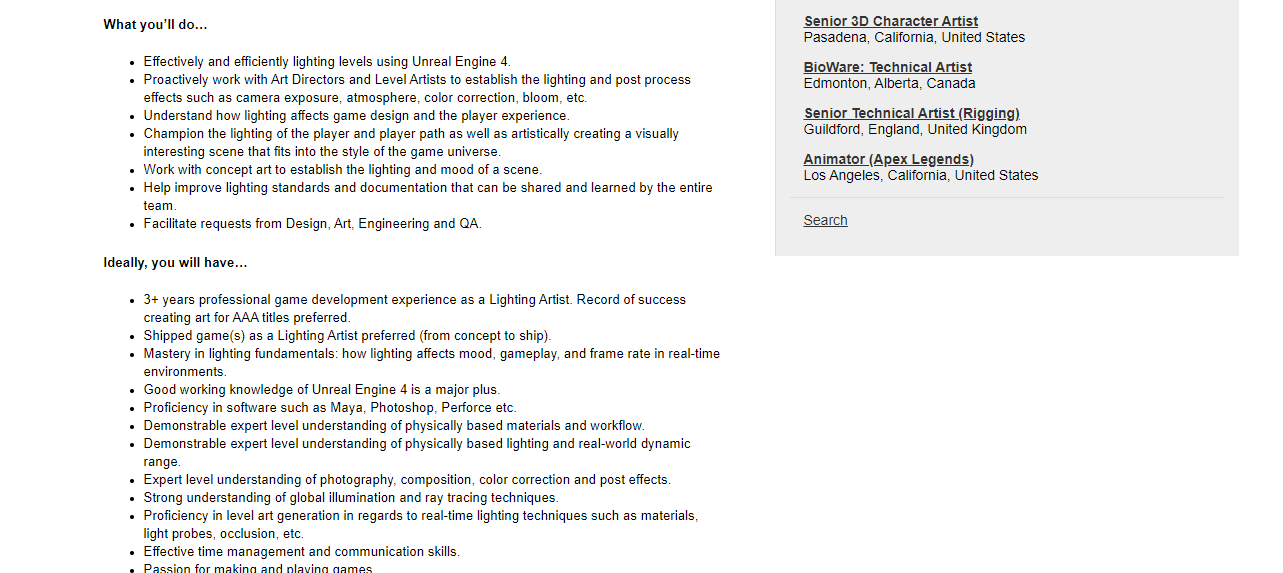The width and height of the screenshot is (1283, 573).
Task: Click the global illumination and ray tracing bullet
Action: click(x=351, y=497)
